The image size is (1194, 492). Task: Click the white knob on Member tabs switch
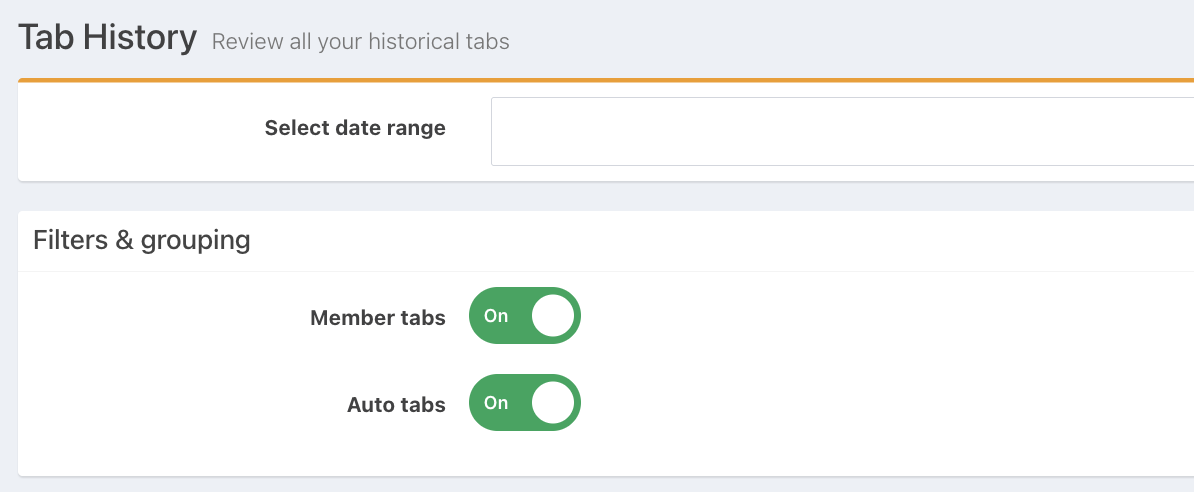click(x=553, y=316)
